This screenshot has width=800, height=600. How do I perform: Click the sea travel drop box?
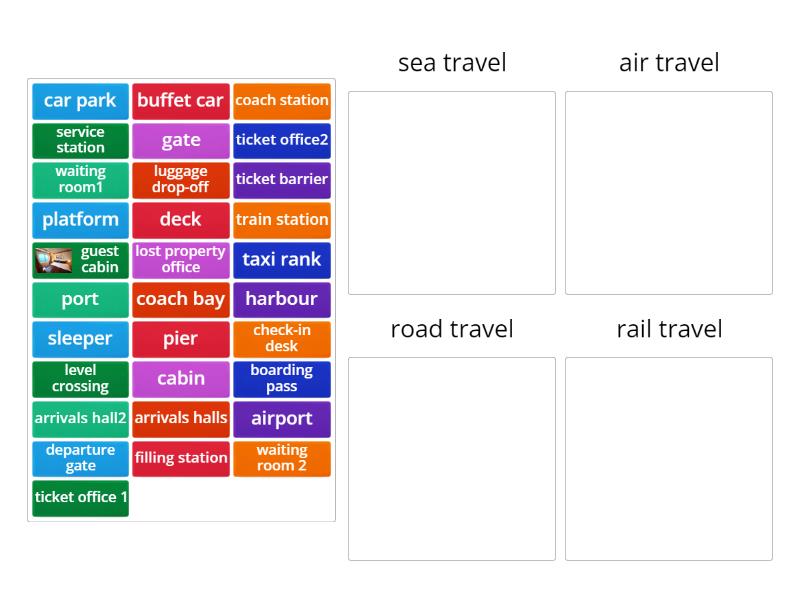pos(452,193)
